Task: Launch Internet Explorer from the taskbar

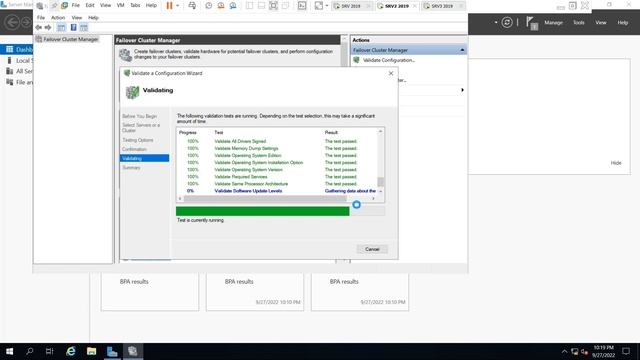Action: tap(71, 351)
